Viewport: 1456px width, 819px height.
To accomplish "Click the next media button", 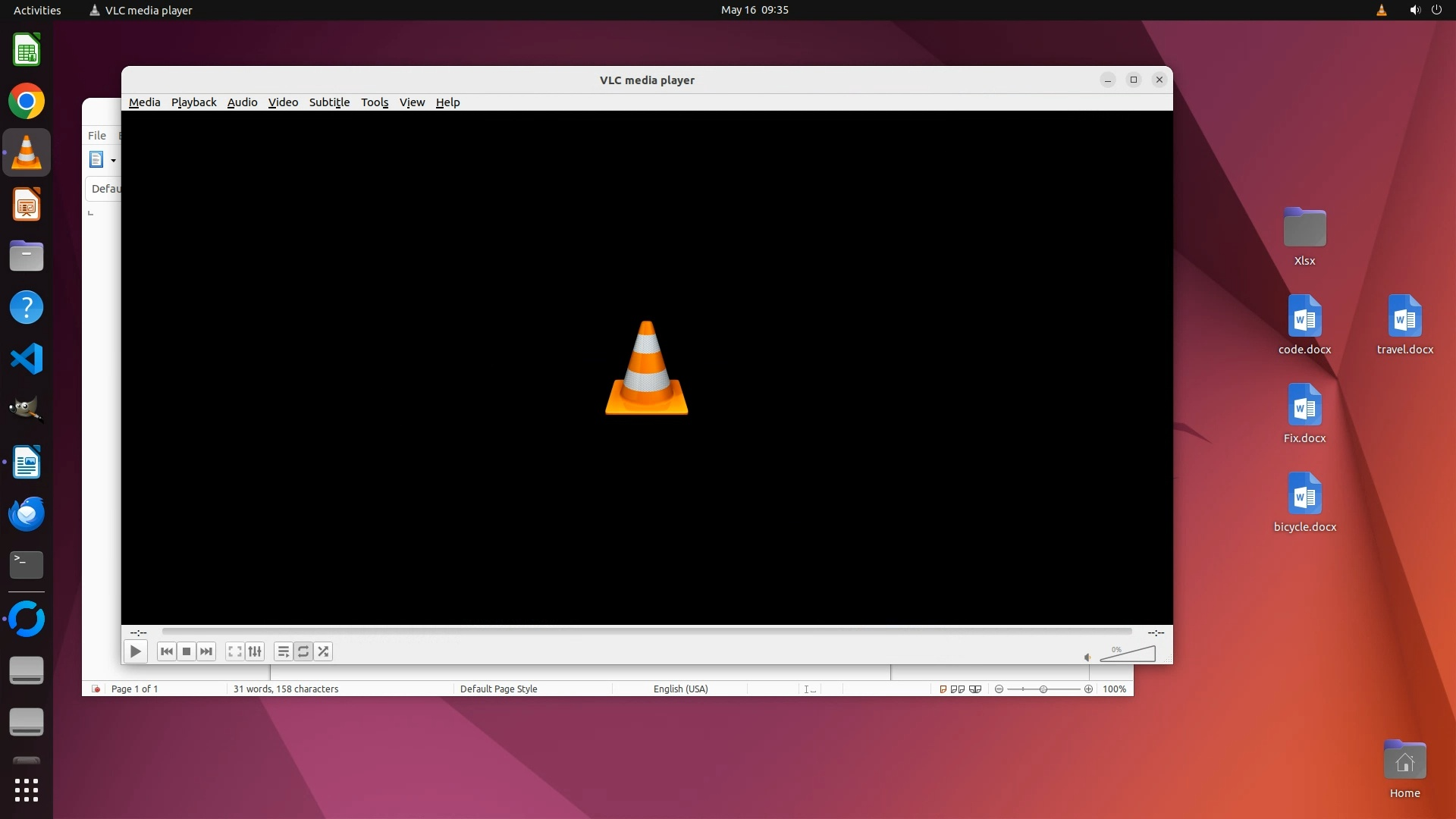I will pos(206,651).
